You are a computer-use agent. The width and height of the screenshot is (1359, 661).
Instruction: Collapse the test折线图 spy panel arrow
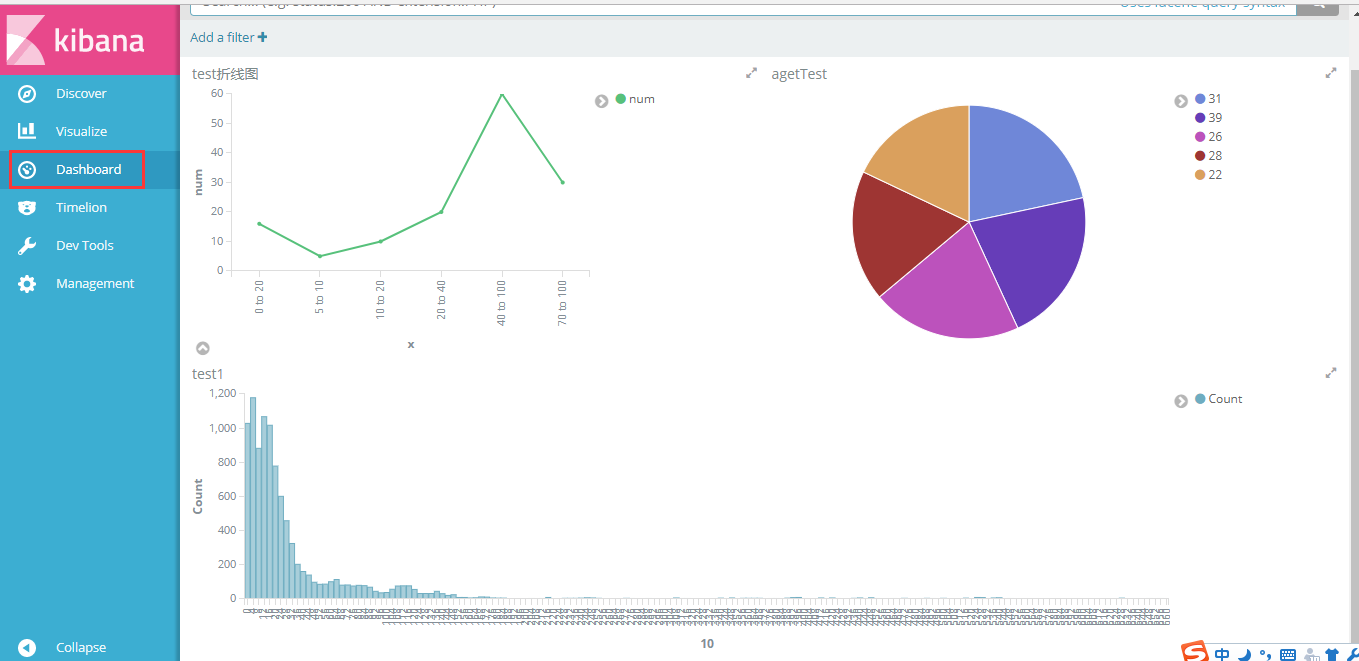click(x=203, y=348)
